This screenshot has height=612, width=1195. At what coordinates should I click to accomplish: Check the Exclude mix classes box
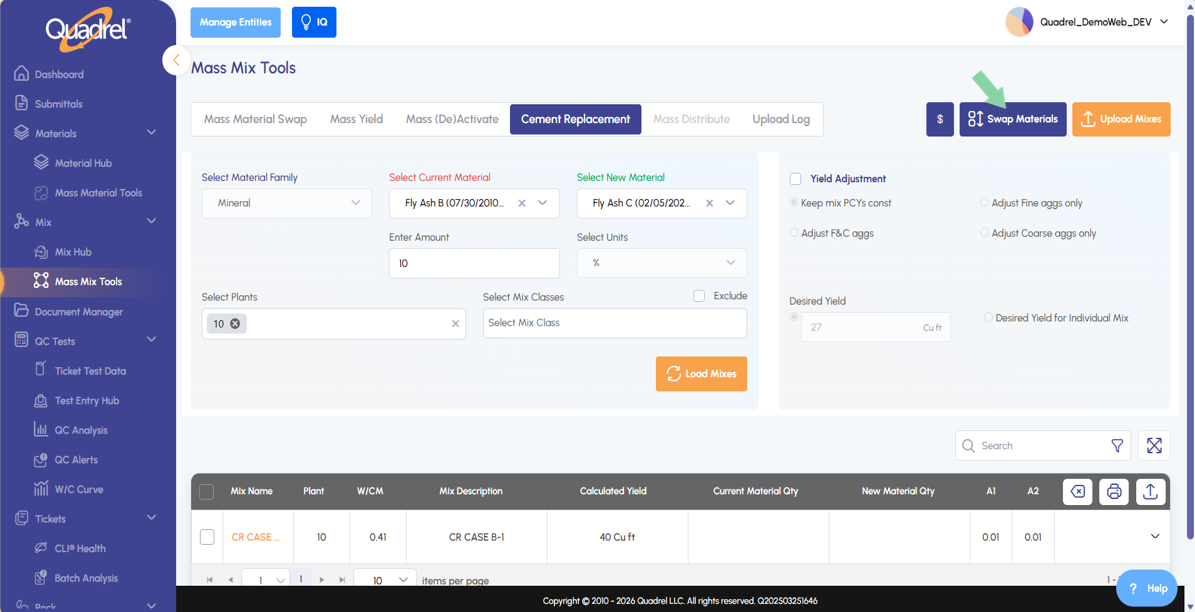(x=699, y=296)
